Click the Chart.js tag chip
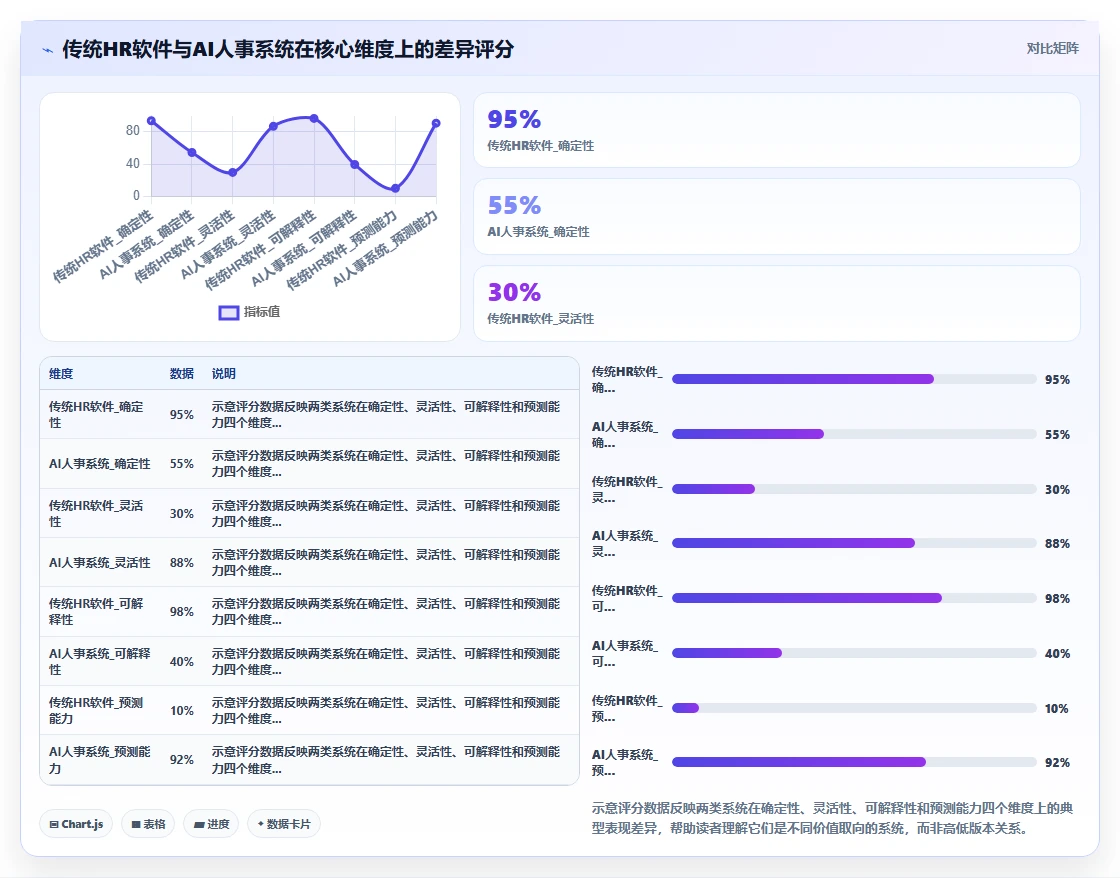 (76, 824)
